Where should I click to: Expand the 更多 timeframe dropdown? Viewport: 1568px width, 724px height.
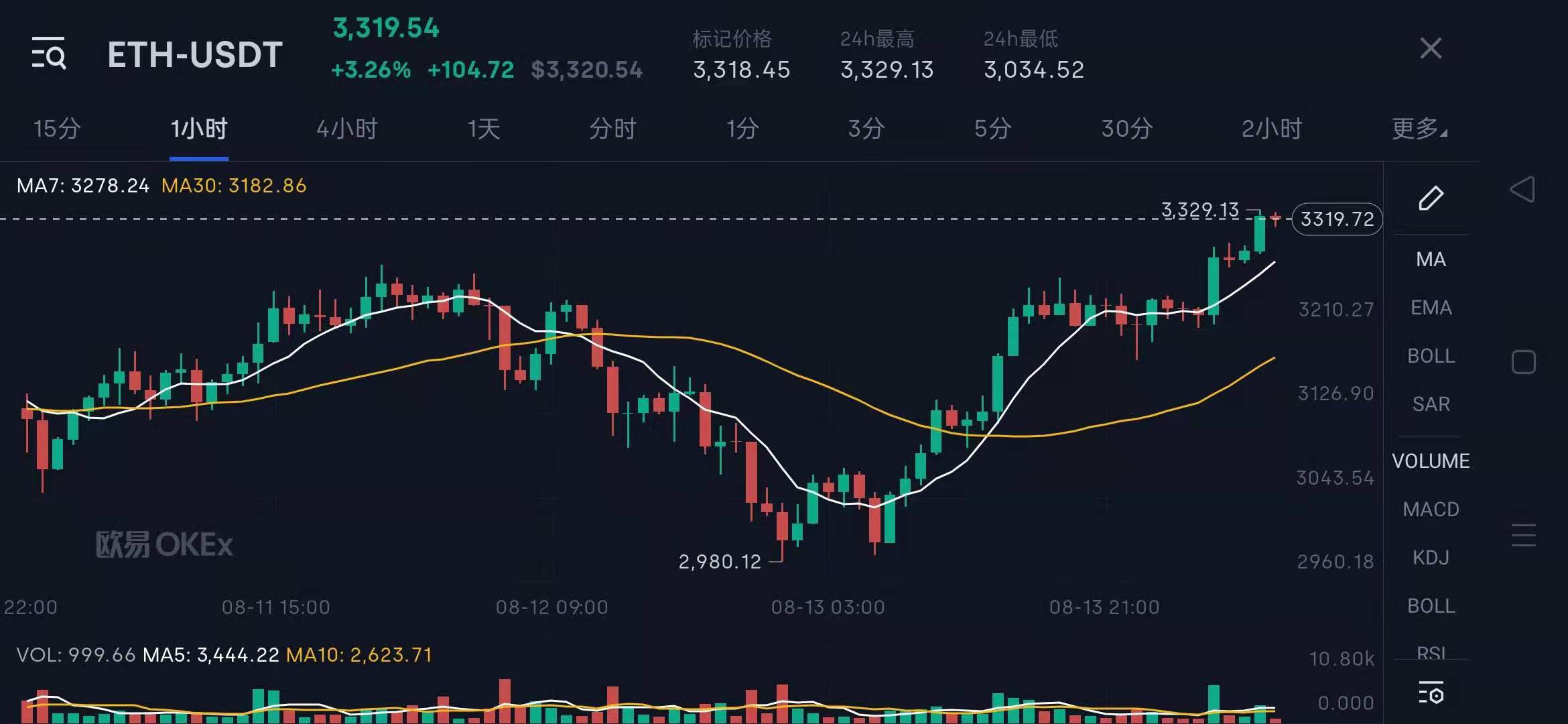point(1419,128)
